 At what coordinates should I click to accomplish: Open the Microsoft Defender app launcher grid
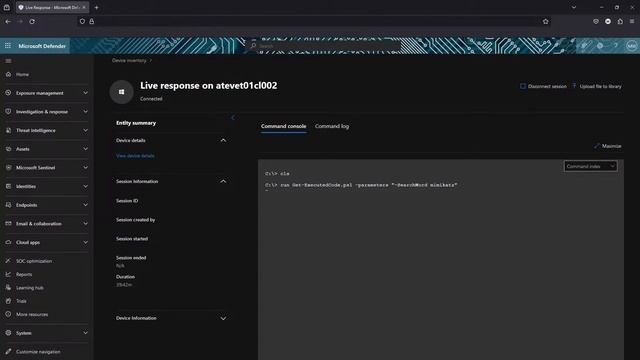(x=8, y=46)
